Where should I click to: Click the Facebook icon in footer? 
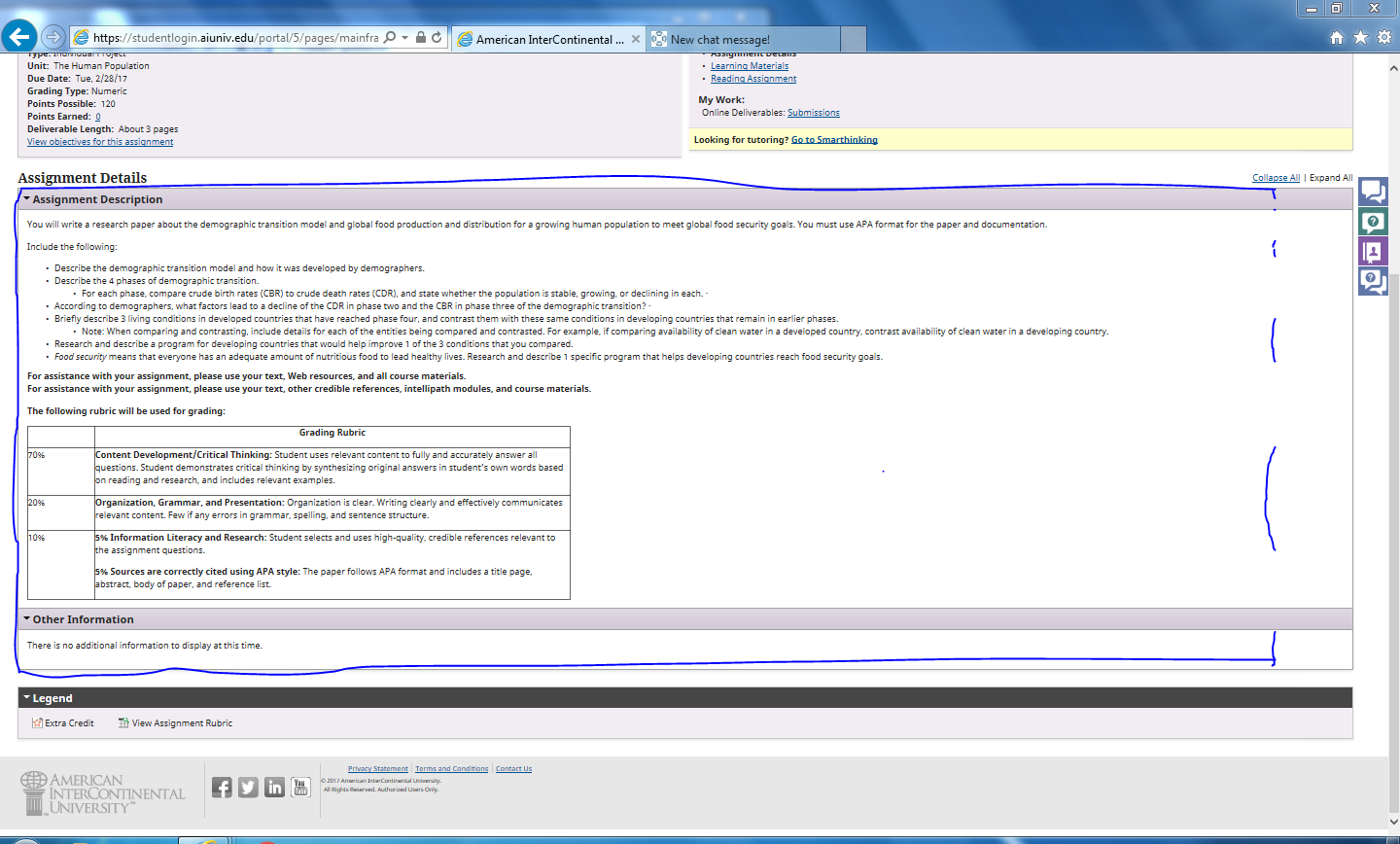tap(222, 788)
